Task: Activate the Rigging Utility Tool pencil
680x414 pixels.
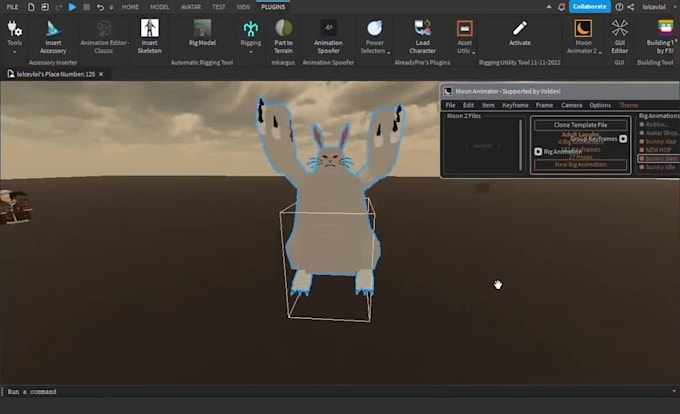Action: (x=520, y=33)
